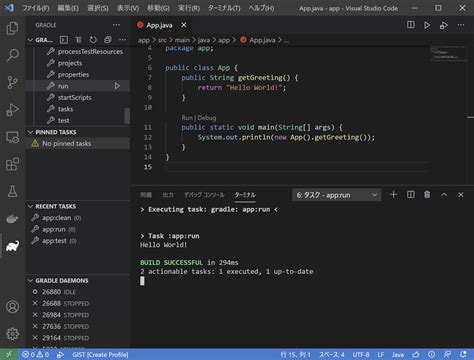
Task: Run the Java file from editor toolbar
Action: pyautogui.click(x=427, y=25)
